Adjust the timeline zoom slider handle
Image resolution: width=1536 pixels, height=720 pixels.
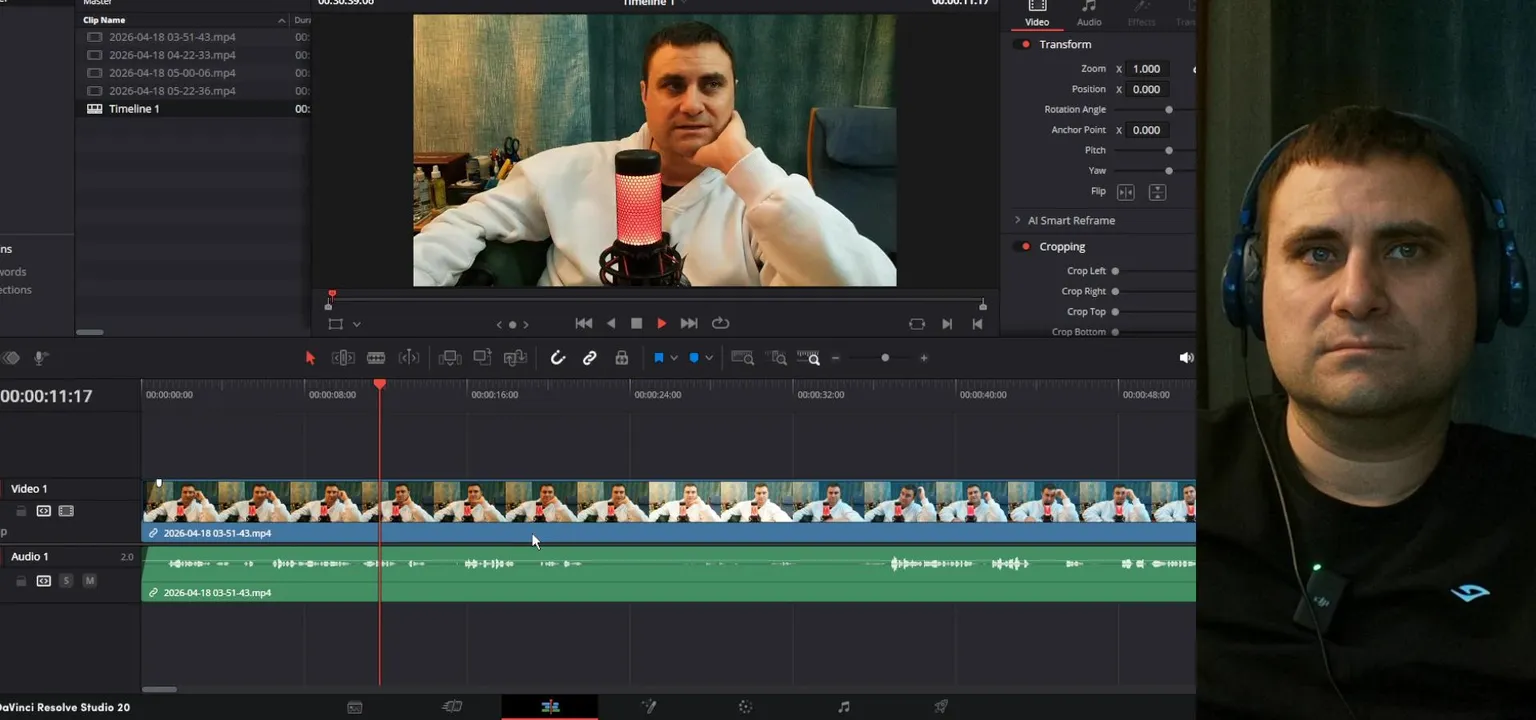[885, 358]
